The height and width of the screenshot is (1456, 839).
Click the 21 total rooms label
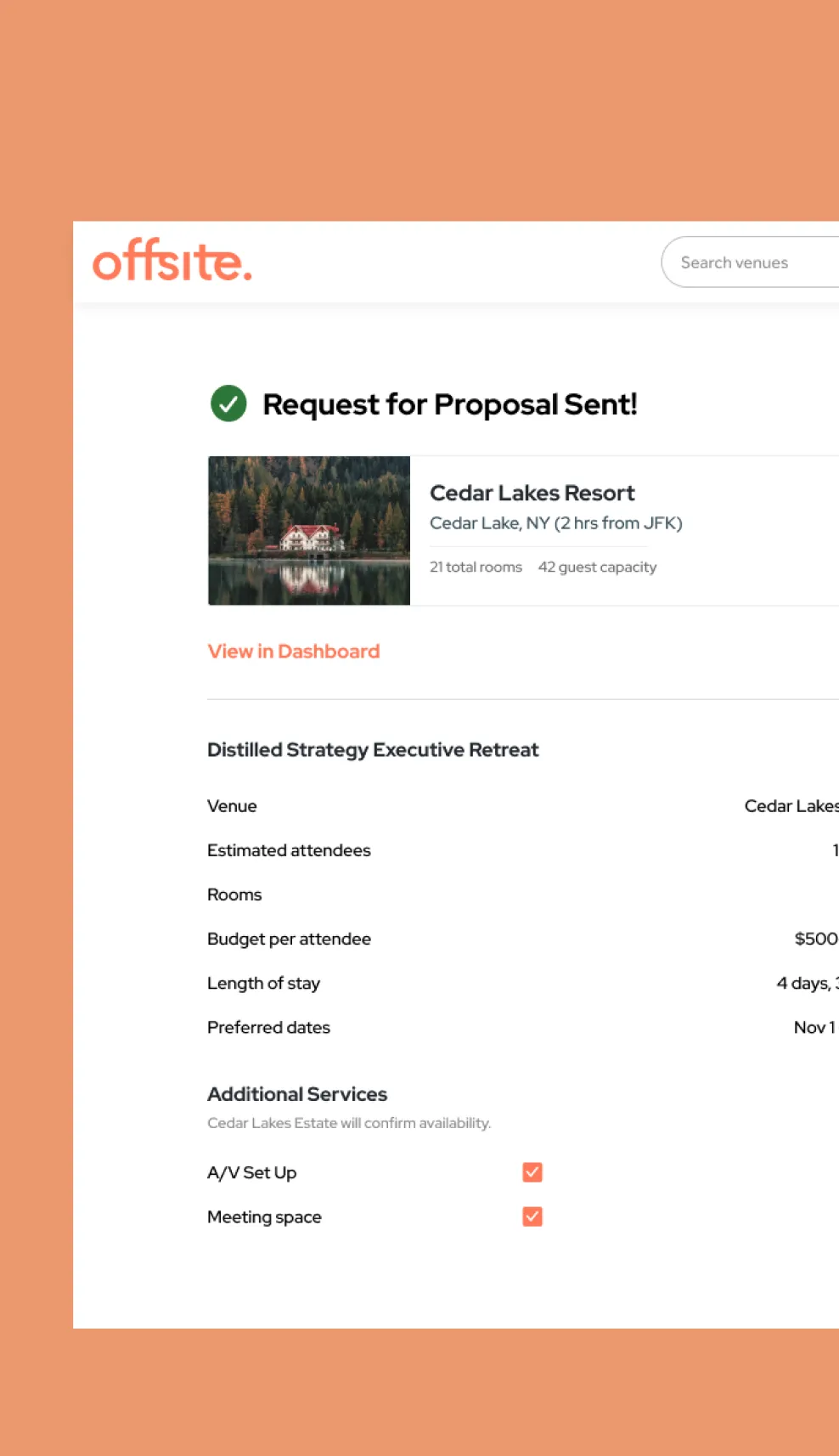476,567
